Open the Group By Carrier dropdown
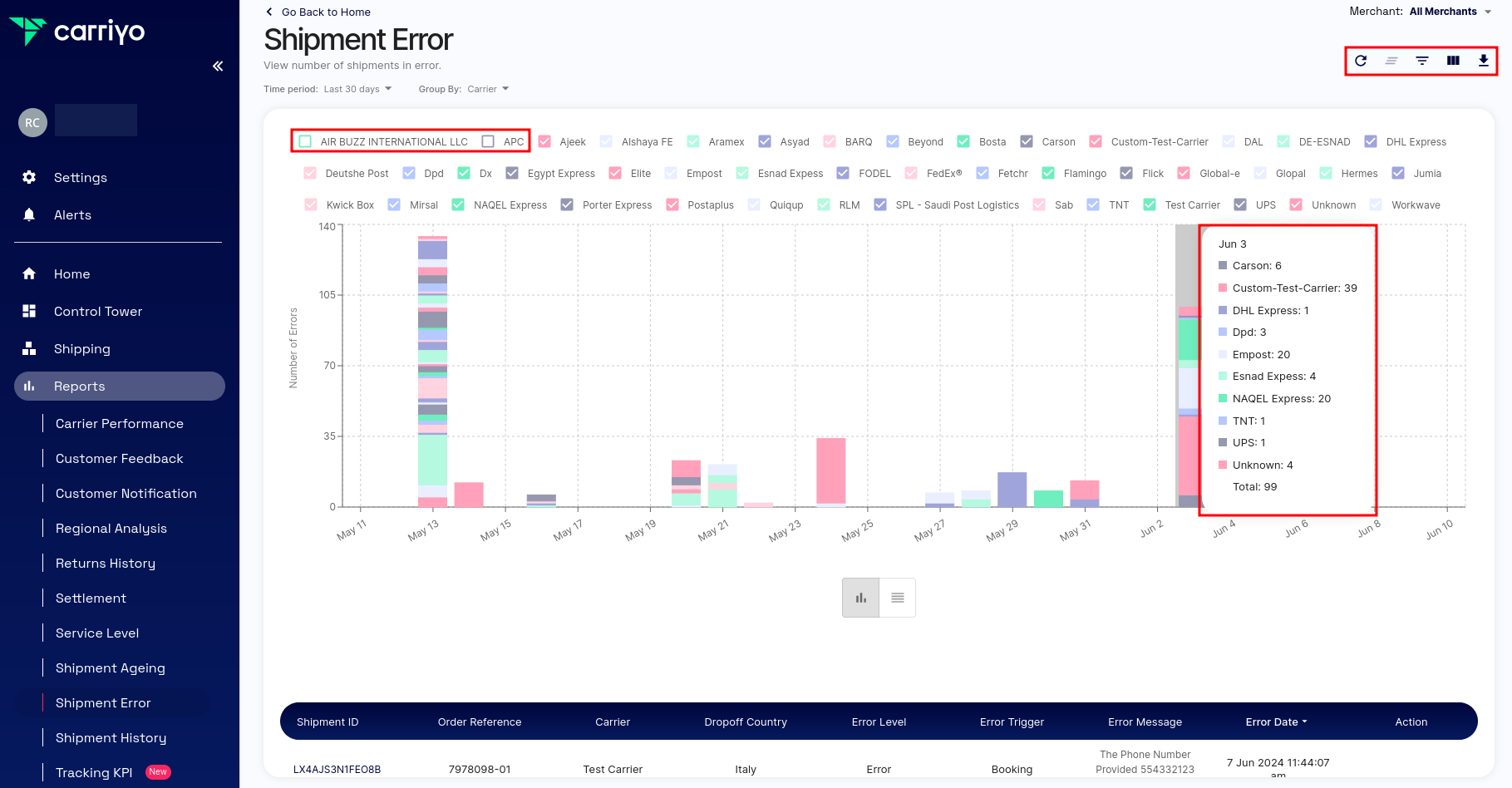Image resolution: width=1512 pixels, height=788 pixels. point(488,89)
